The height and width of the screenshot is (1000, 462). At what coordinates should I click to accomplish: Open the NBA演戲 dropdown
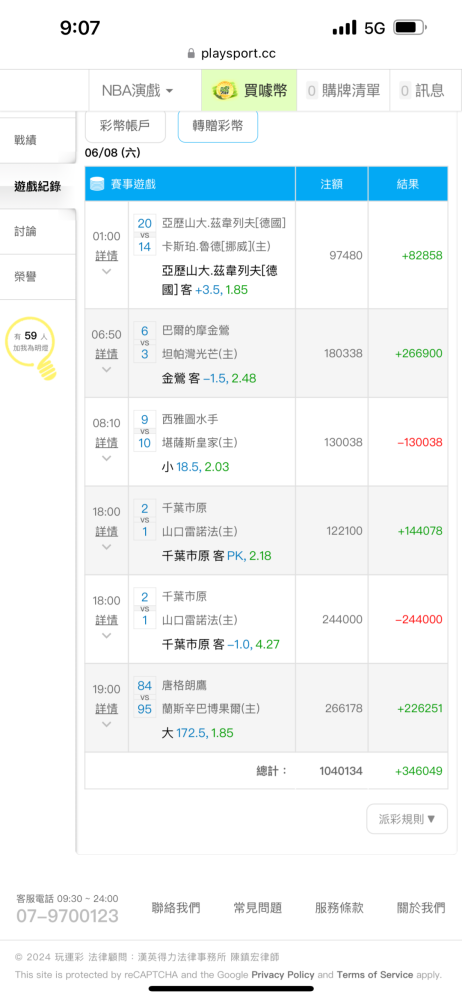click(137, 91)
